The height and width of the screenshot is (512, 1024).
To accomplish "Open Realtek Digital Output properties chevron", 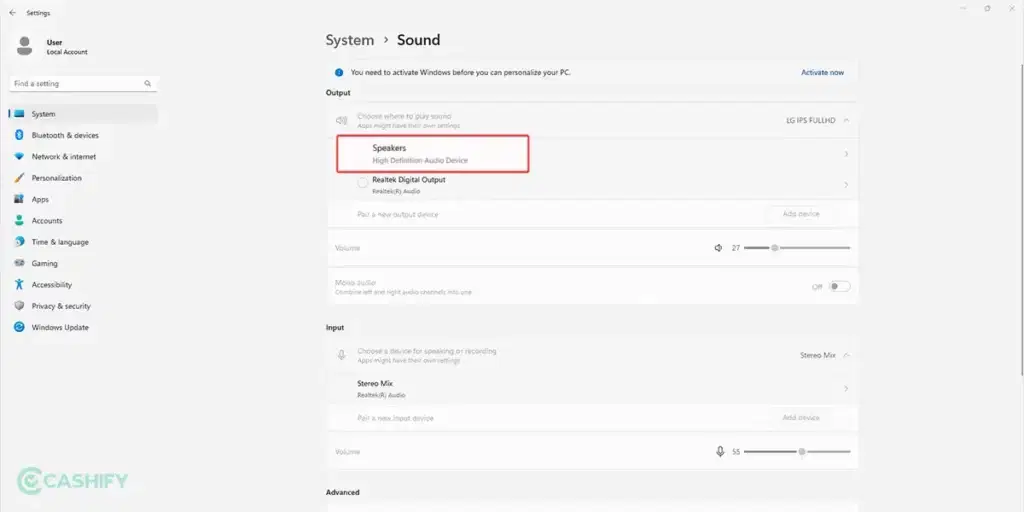I will [x=846, y=185].
